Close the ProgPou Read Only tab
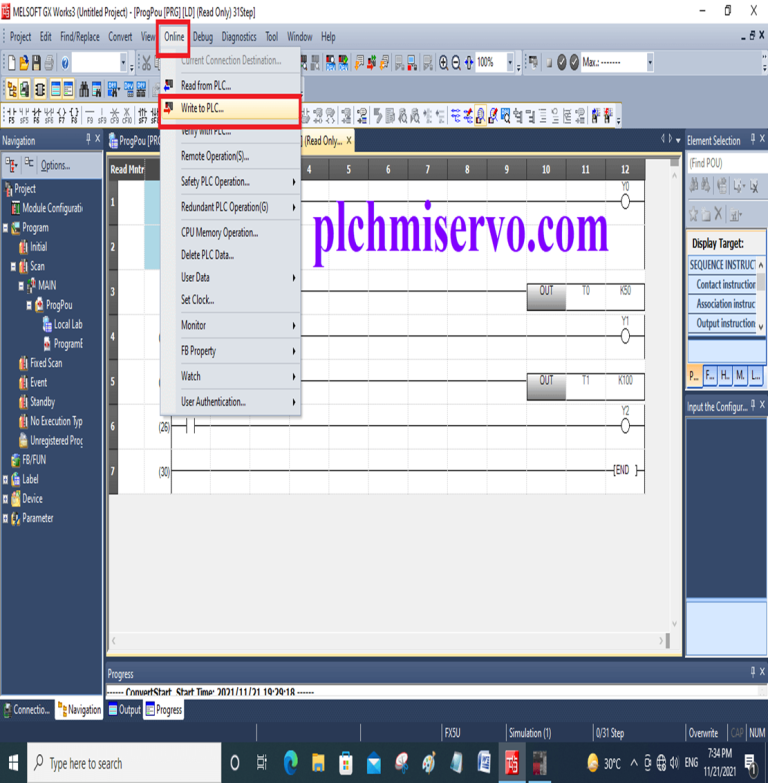Viewport: 768px width, 783px height. pyautogui.click(x=349, y=141)
